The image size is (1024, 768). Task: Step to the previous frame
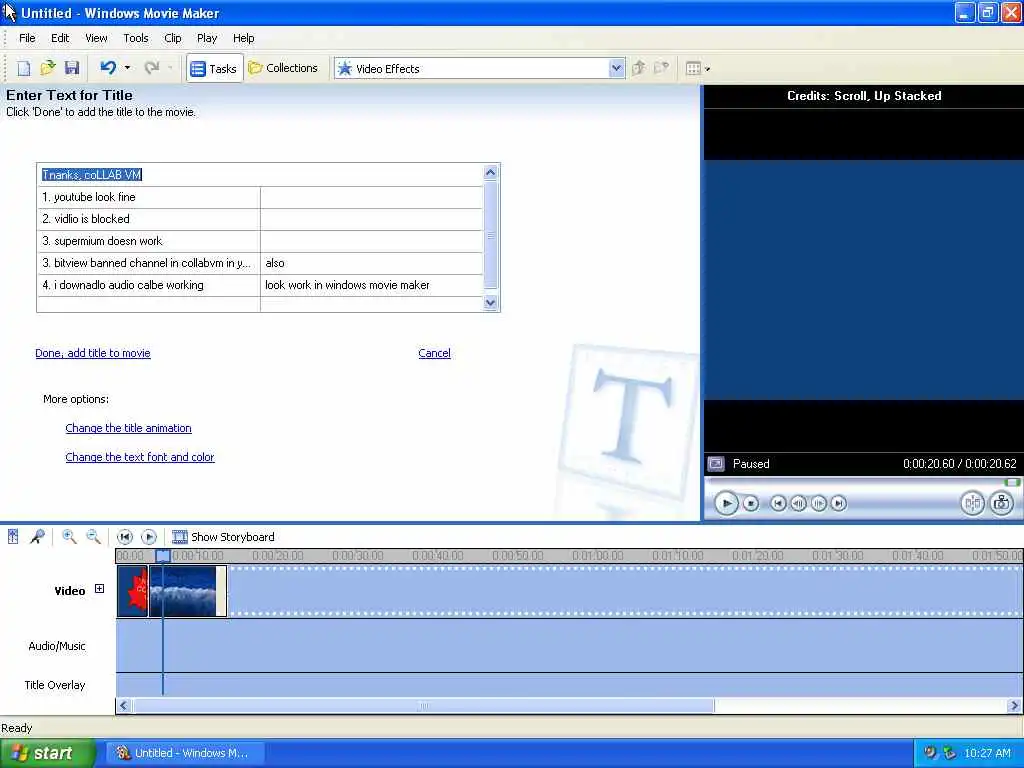tap(798, 504)
